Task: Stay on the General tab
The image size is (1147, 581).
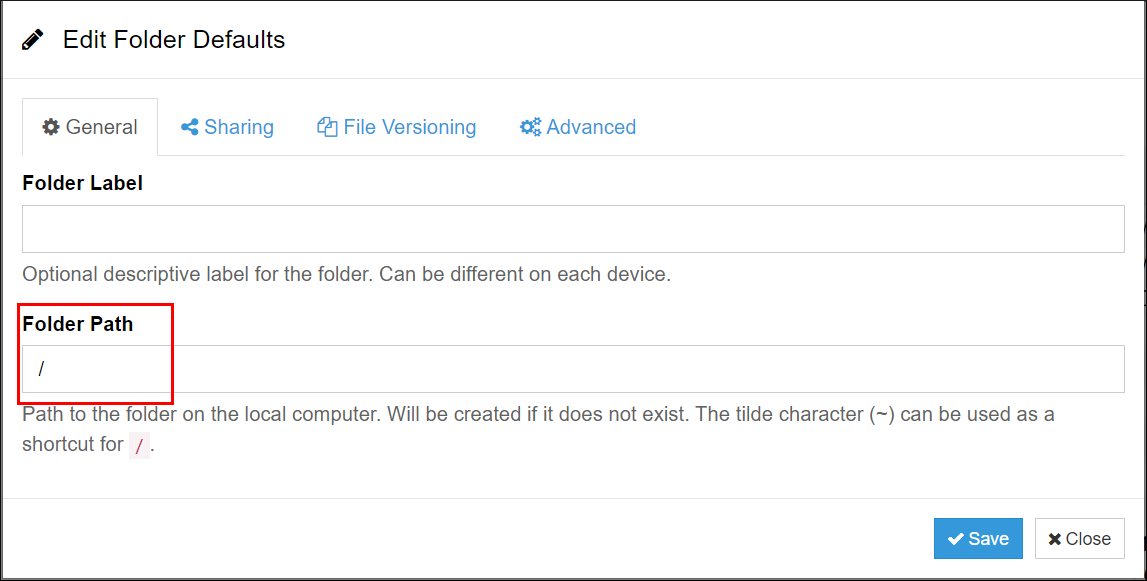Action: tap(90, 127)
